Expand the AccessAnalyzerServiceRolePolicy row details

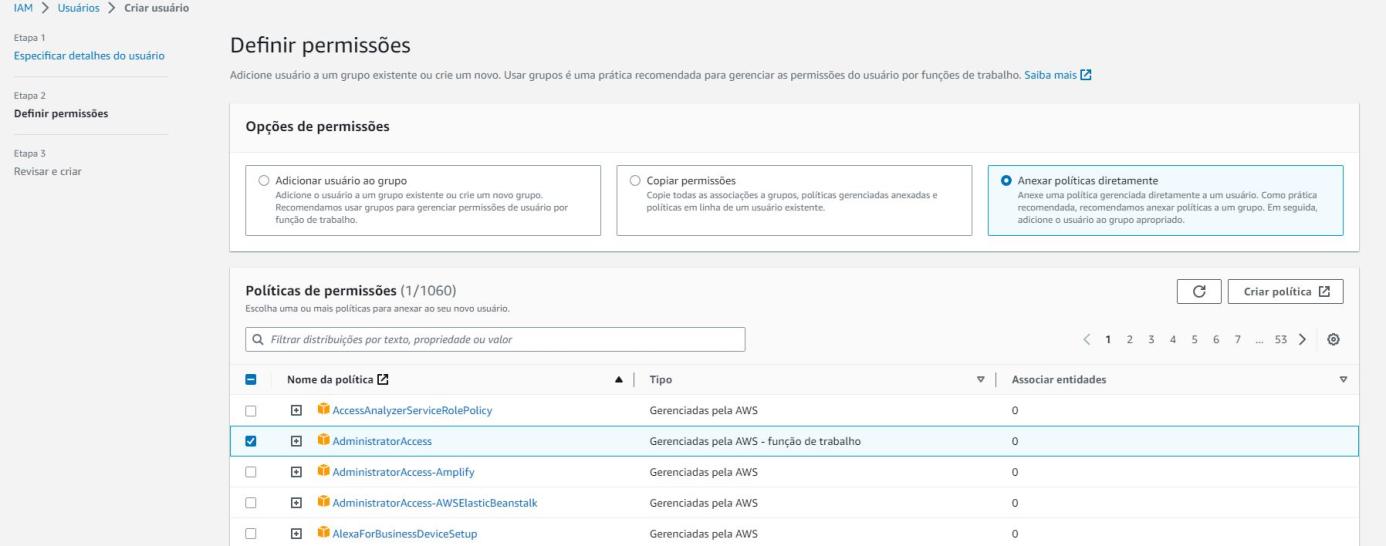[x=296, y=410]
